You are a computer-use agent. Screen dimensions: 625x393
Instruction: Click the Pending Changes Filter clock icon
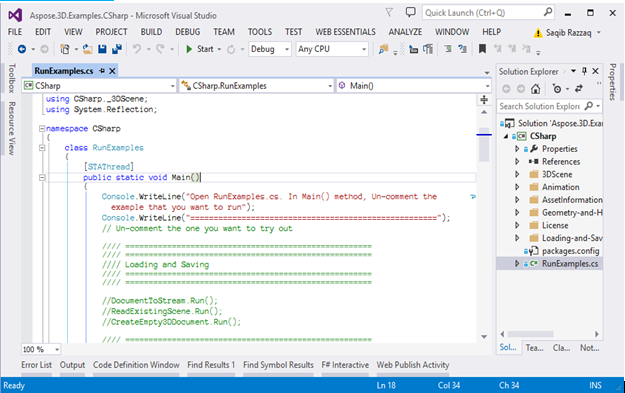[x=557, y=89]
